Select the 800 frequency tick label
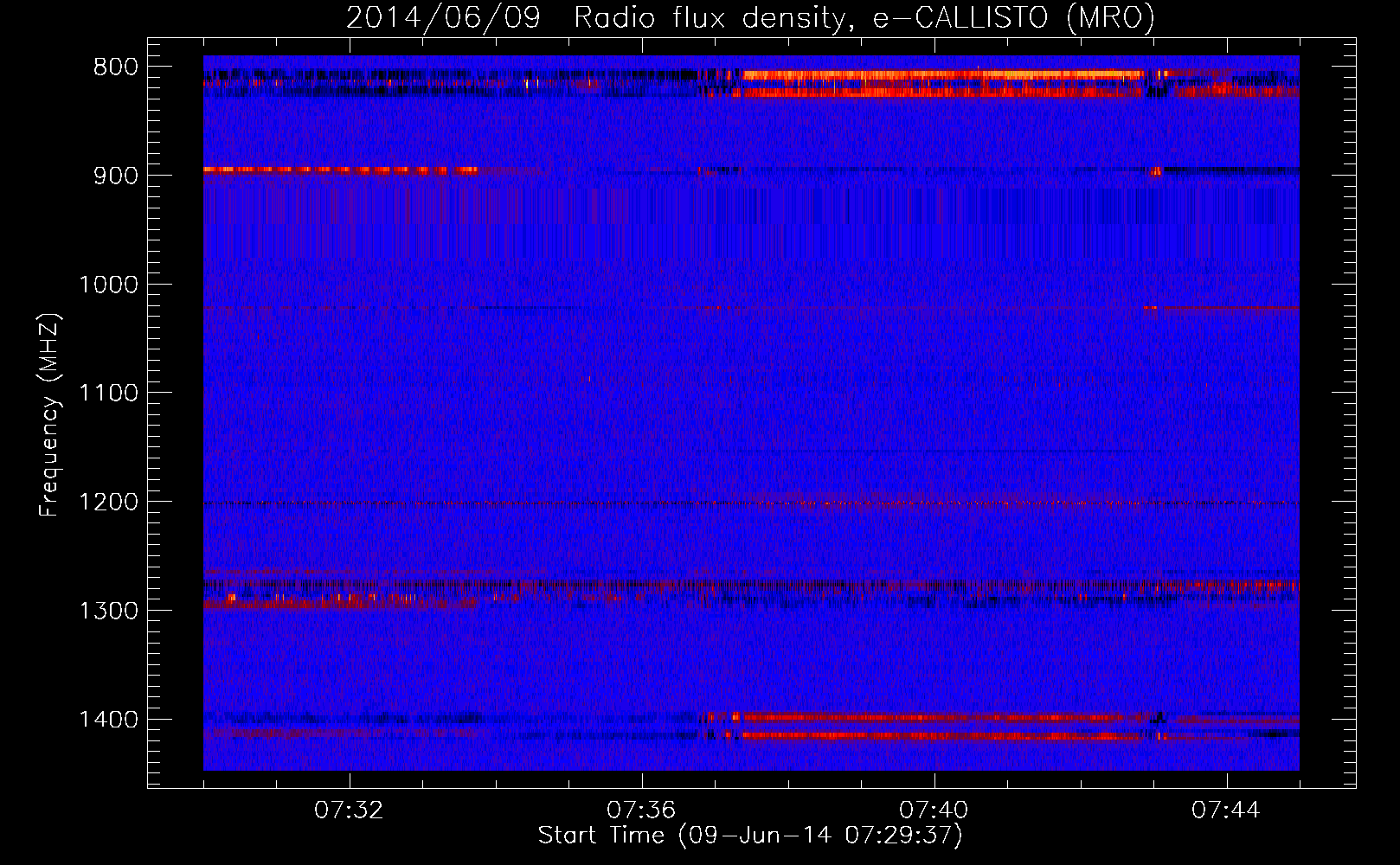Viewport: 1400px width, 865px height. point(115,67)
